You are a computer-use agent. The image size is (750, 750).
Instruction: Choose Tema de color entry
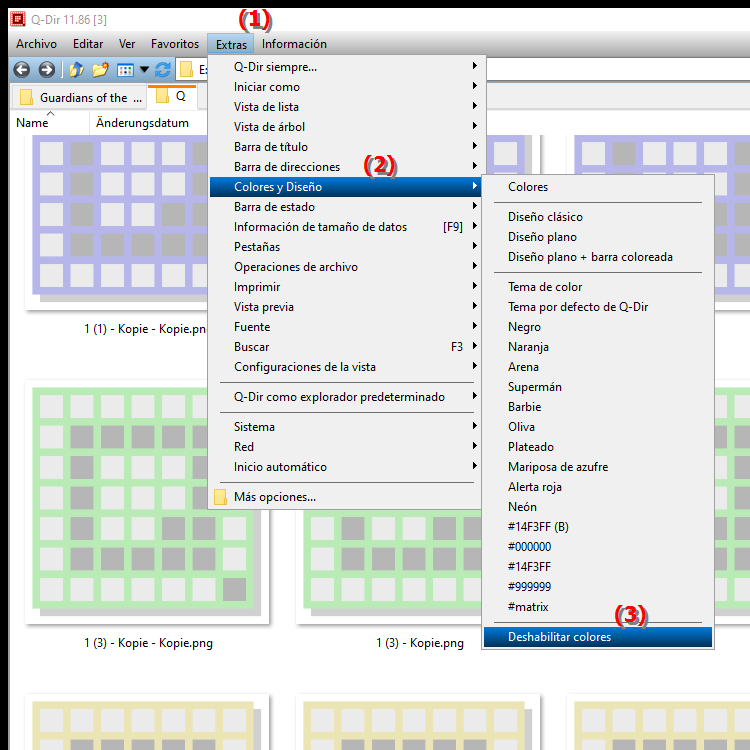coord(598,287)
